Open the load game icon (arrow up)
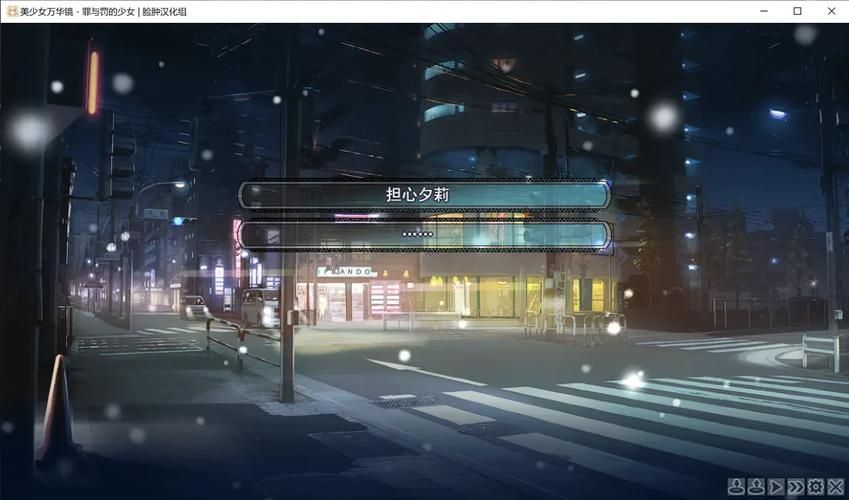 pos(756,486)
